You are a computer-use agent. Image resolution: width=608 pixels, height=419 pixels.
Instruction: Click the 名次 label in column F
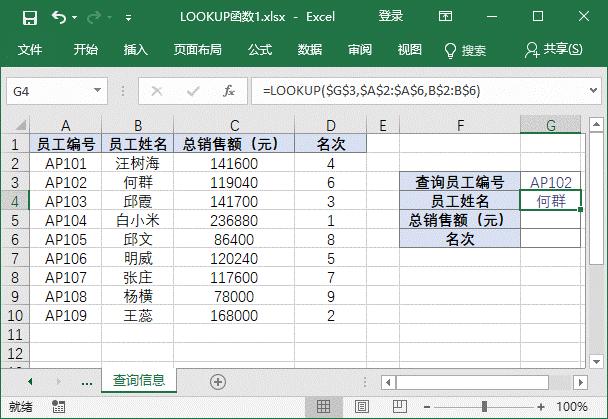coord(460,239)
